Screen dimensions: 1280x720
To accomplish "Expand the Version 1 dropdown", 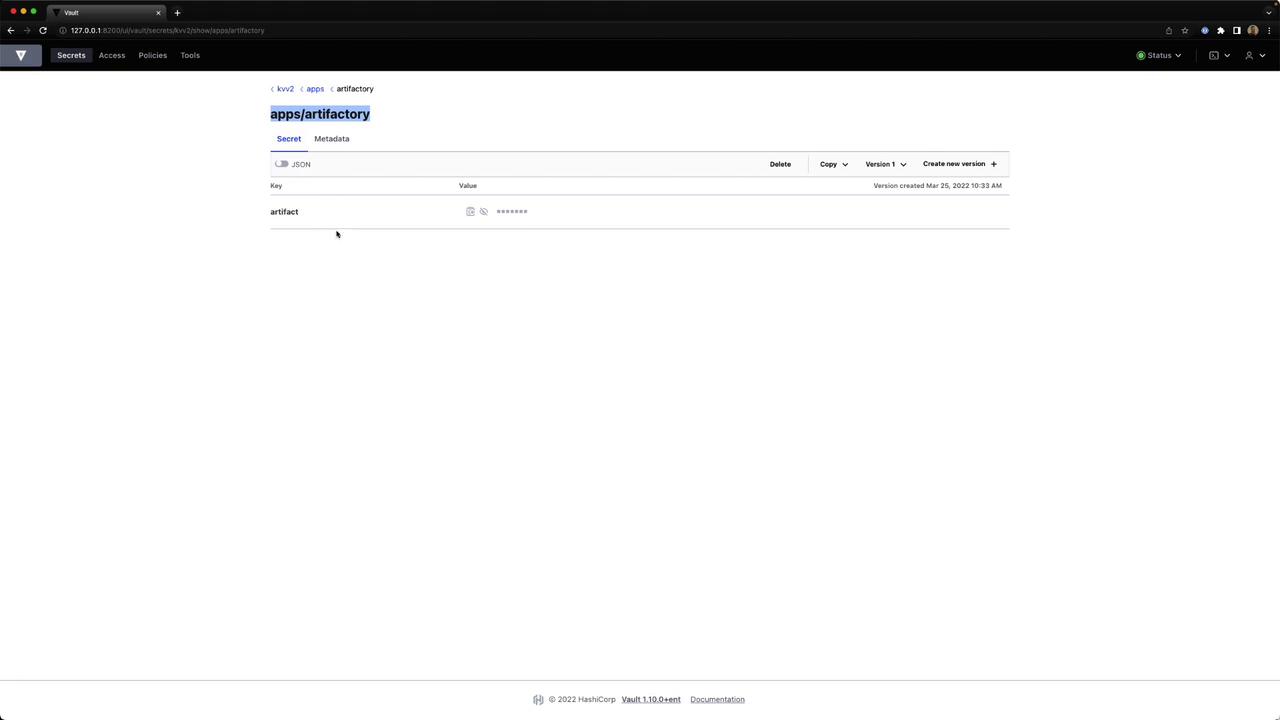I will tap(886, 164).
